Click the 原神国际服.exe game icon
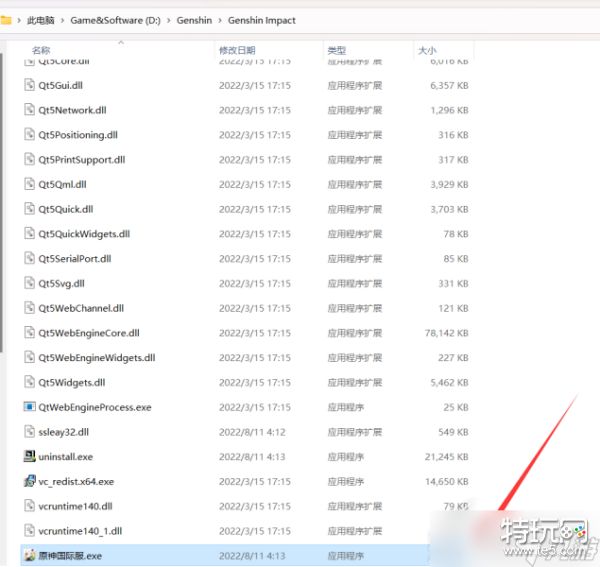 (x=29, y=555)
